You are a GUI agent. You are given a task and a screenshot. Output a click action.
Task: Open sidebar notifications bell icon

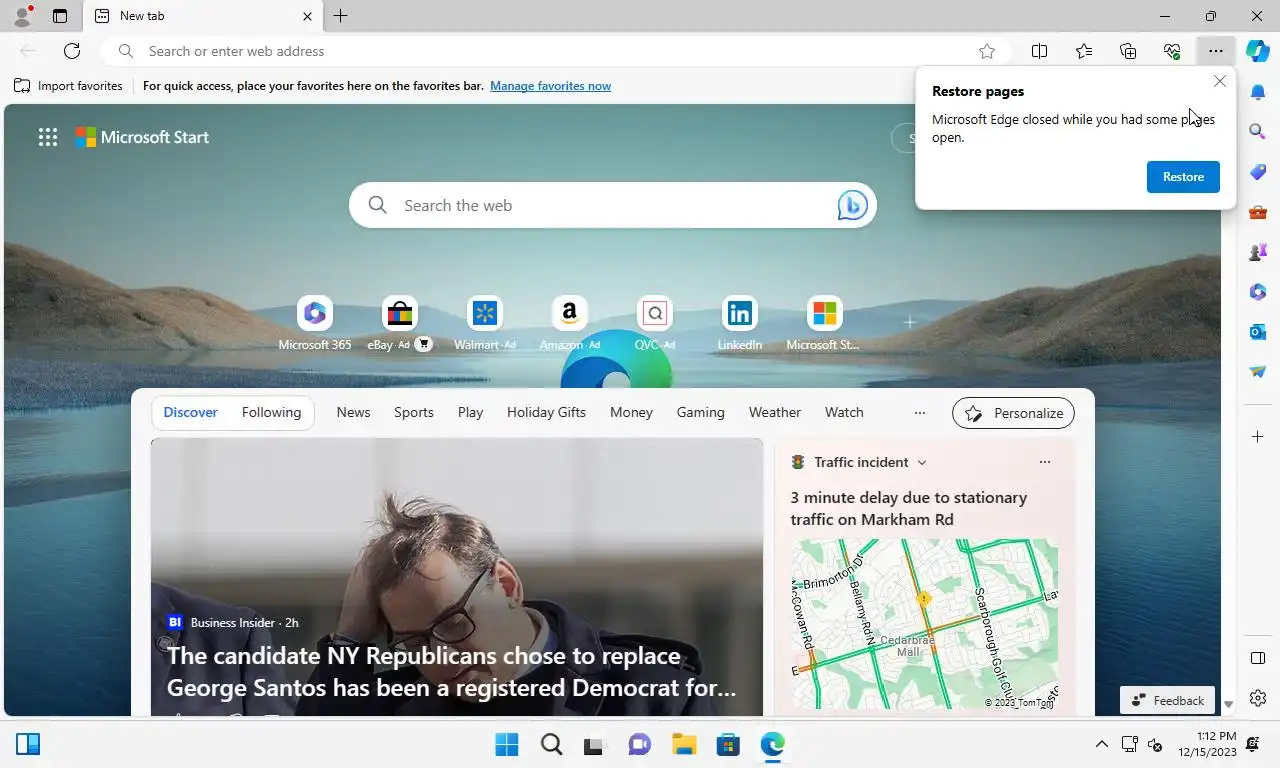click(1258, 92)
